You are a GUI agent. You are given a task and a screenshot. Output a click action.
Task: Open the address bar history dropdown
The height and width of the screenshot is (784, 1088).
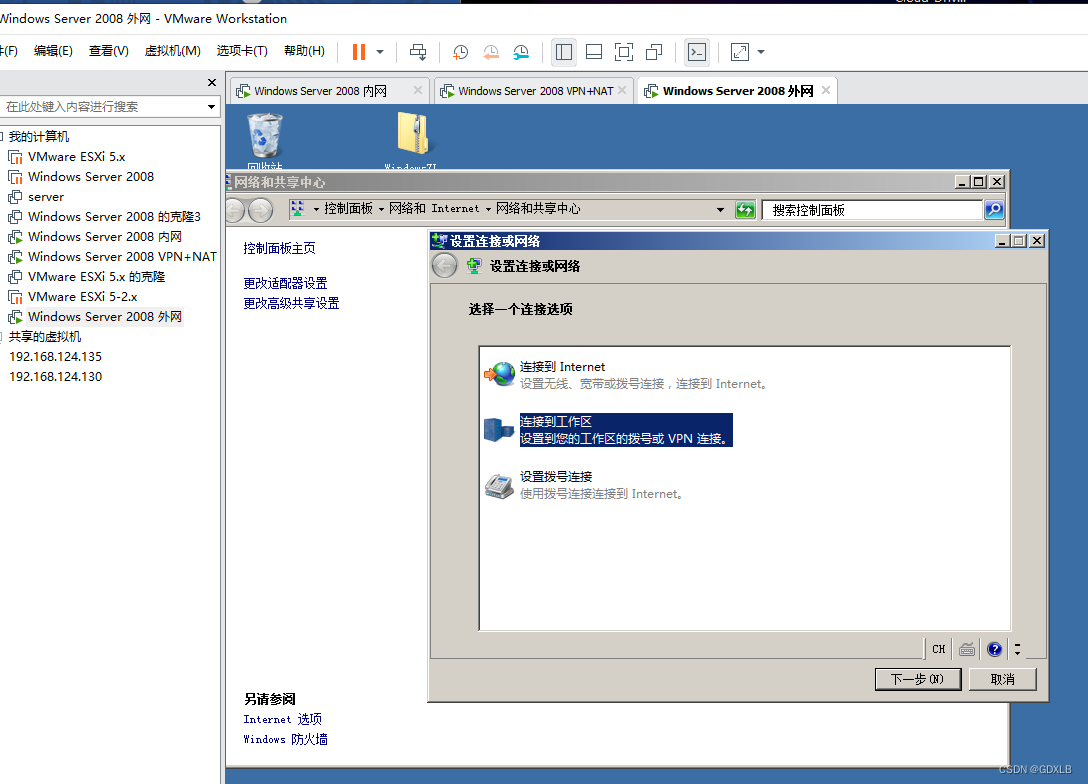click(x=720, y=210)
